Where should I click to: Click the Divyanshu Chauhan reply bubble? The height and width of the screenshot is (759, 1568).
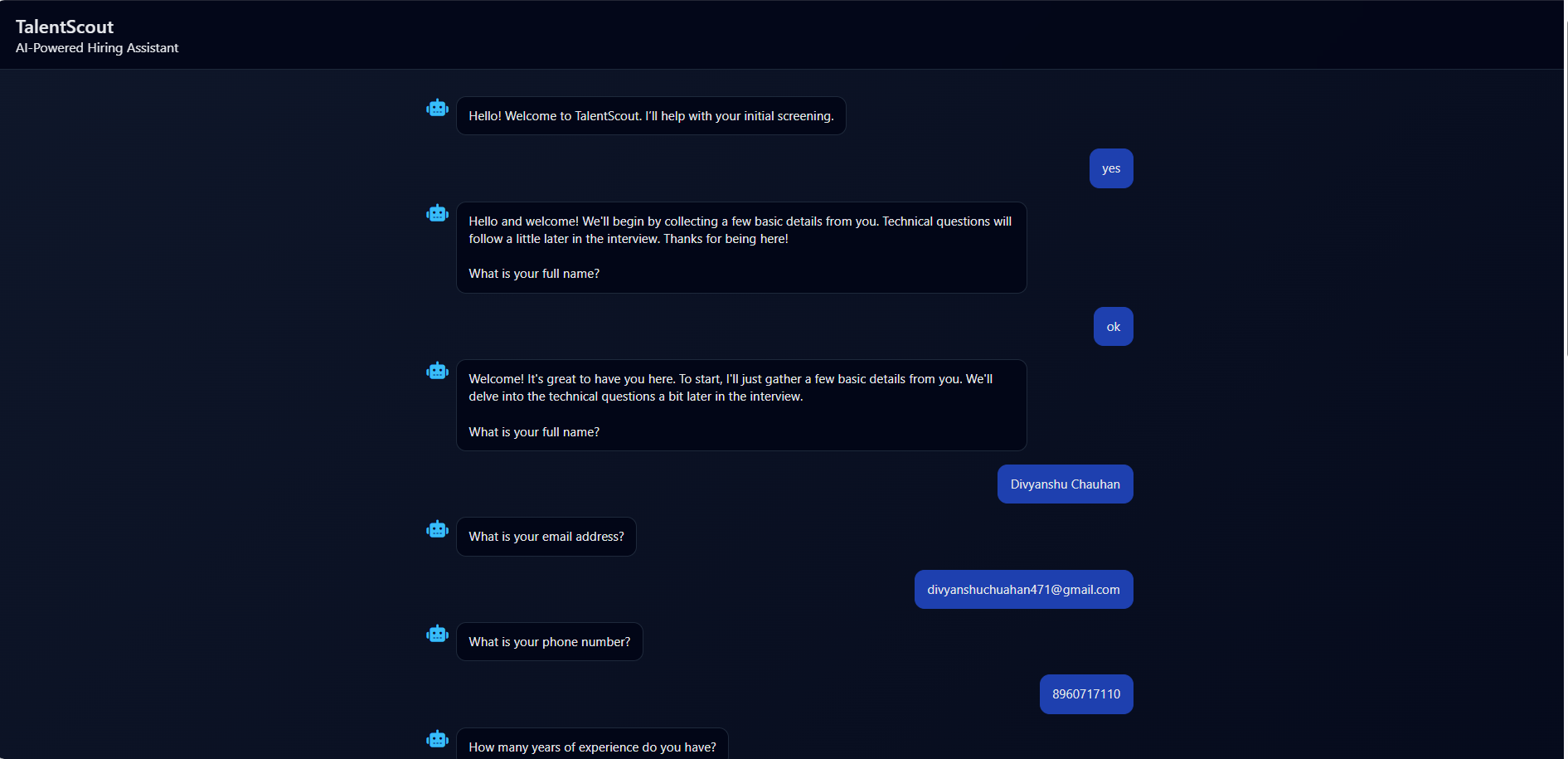pyautogui.click(x=1065, y=484)
